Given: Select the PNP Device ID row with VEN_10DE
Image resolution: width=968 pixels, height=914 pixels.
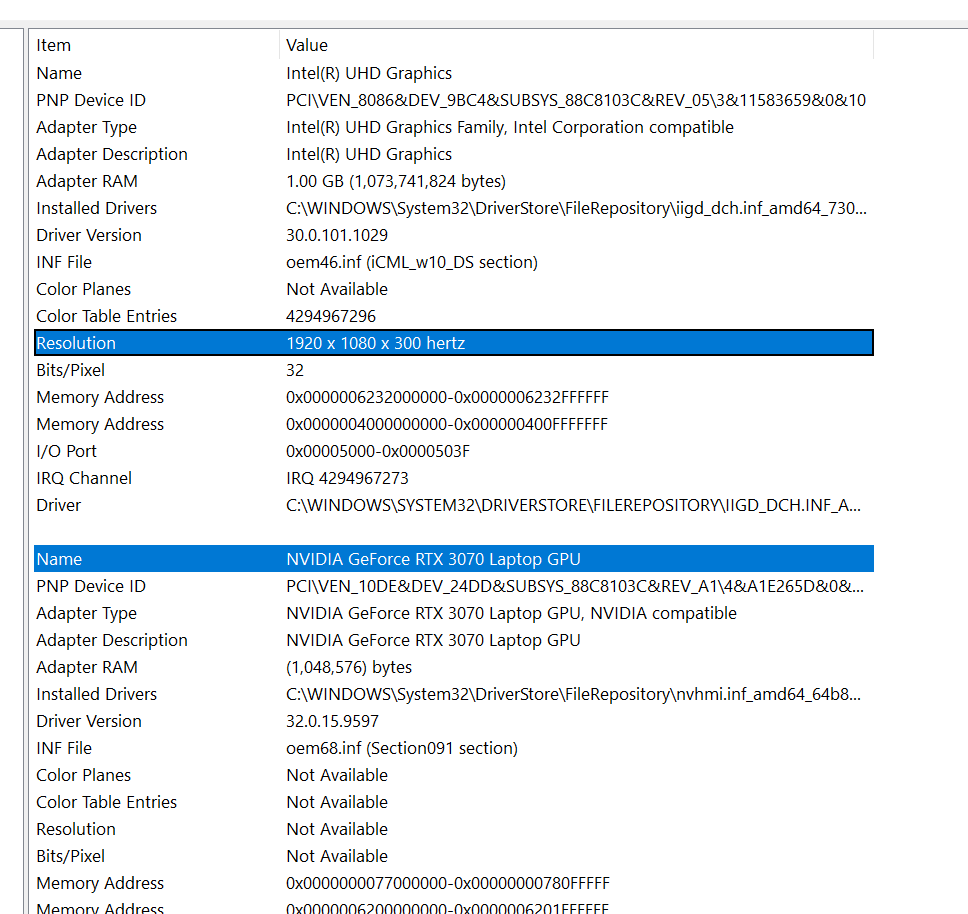Looking at the screenshot, I should pyautogui.click(x=454, y=586).
